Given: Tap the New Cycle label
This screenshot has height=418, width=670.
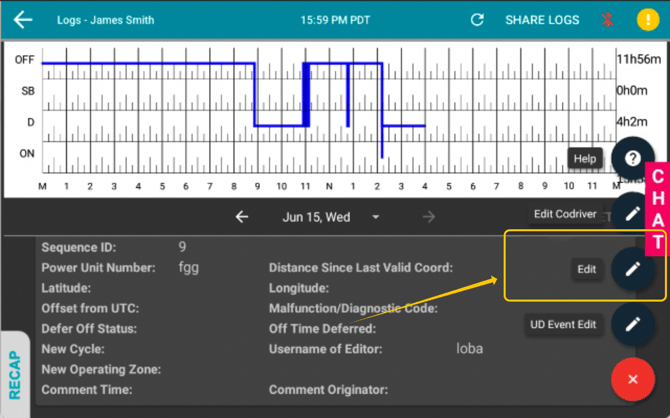Looking at the screenshot, I should click(x=73, y=349).
